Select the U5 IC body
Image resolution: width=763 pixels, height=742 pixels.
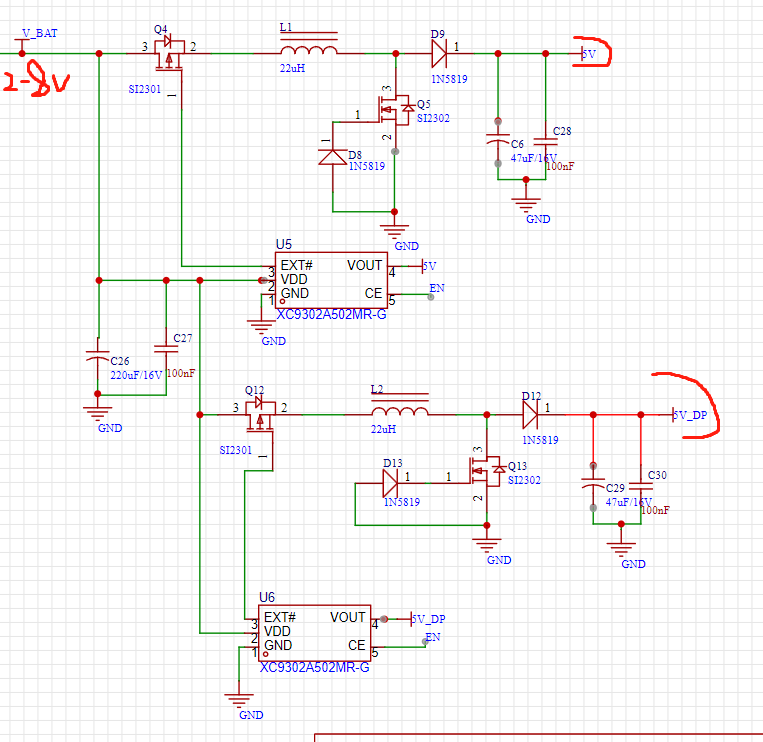pos(331,280)
